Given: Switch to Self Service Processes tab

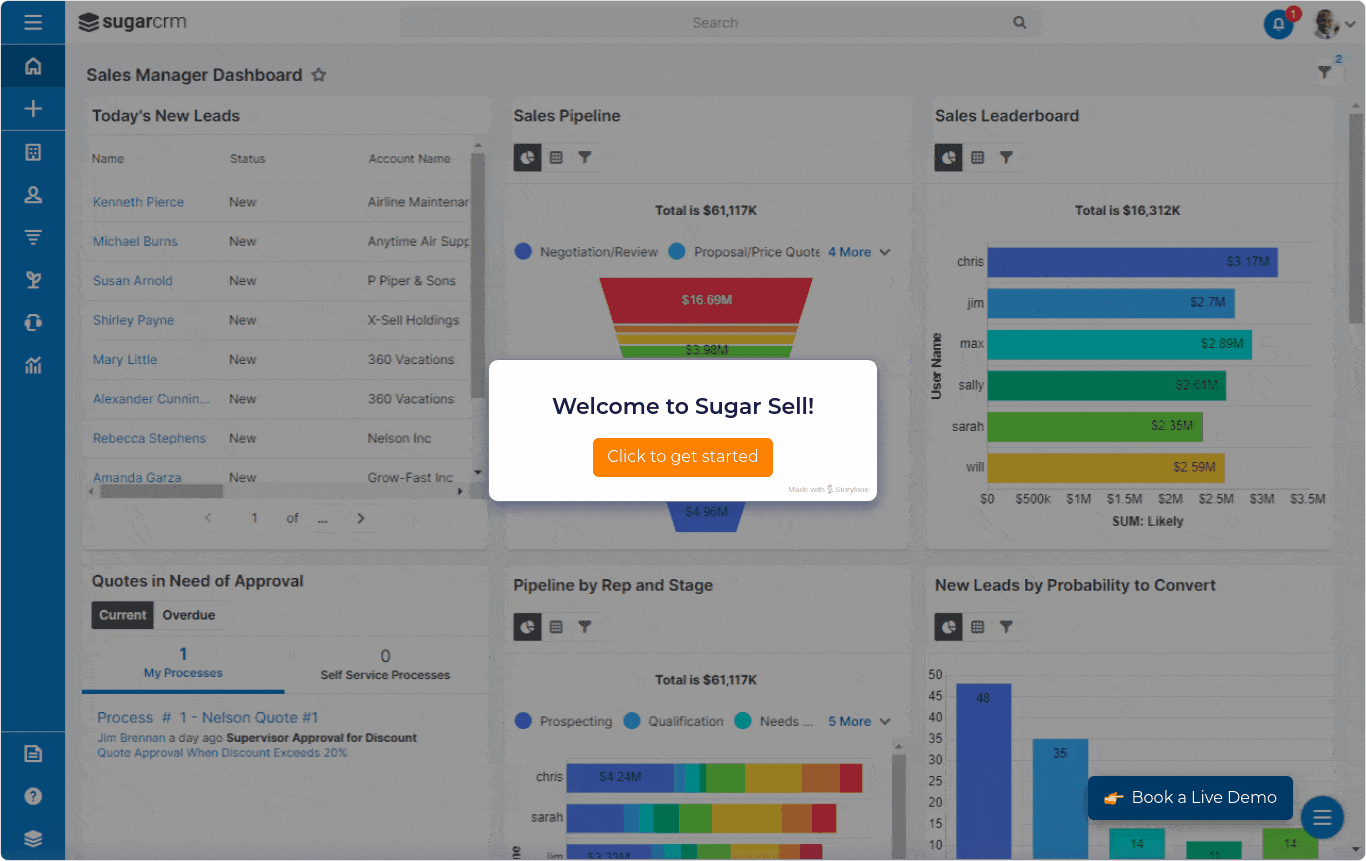Looking at the screenshot, I should click(385, 666).
